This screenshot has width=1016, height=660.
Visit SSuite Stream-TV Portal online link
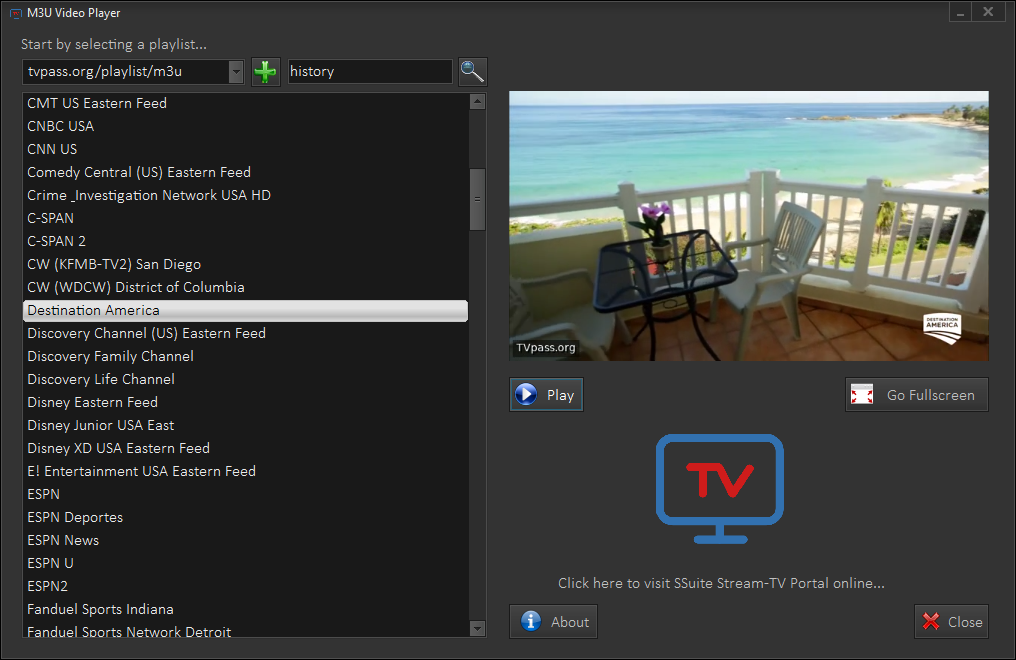click(721, 583)
